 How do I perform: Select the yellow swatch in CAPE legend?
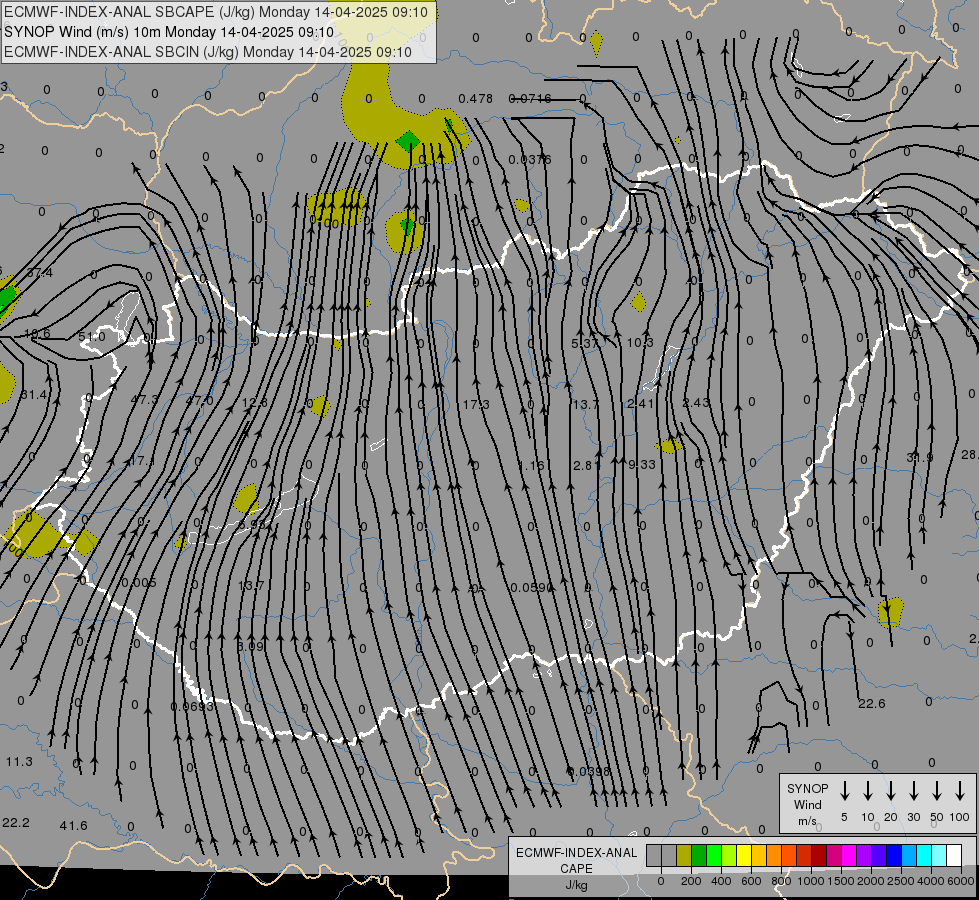pos(744,856)
